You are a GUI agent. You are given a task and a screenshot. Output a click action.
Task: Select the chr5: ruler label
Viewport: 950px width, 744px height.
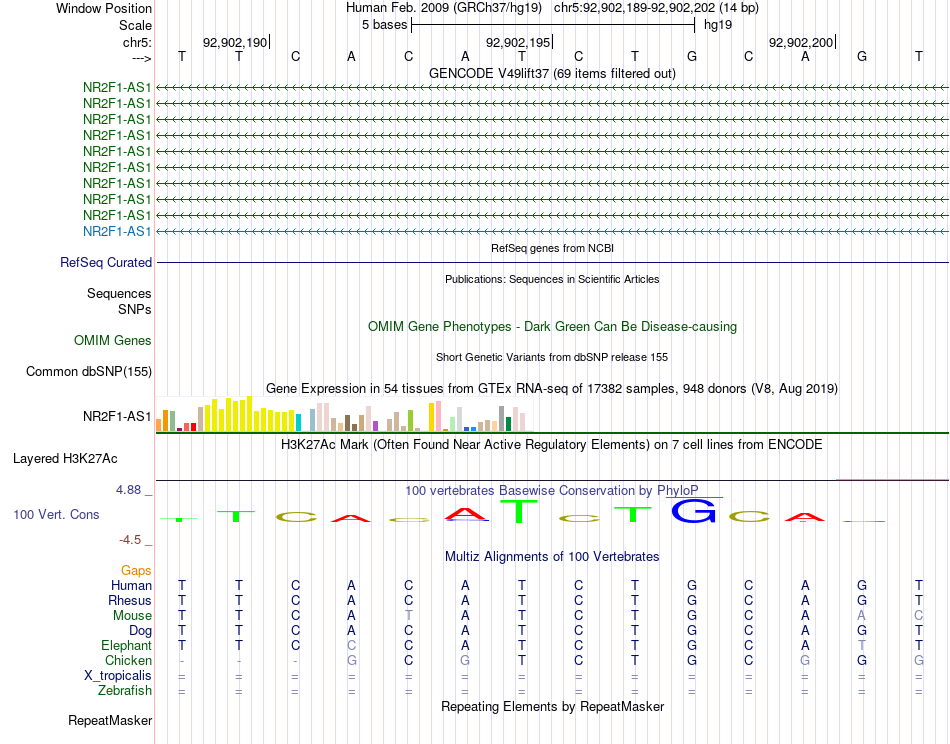click(137, 42)
